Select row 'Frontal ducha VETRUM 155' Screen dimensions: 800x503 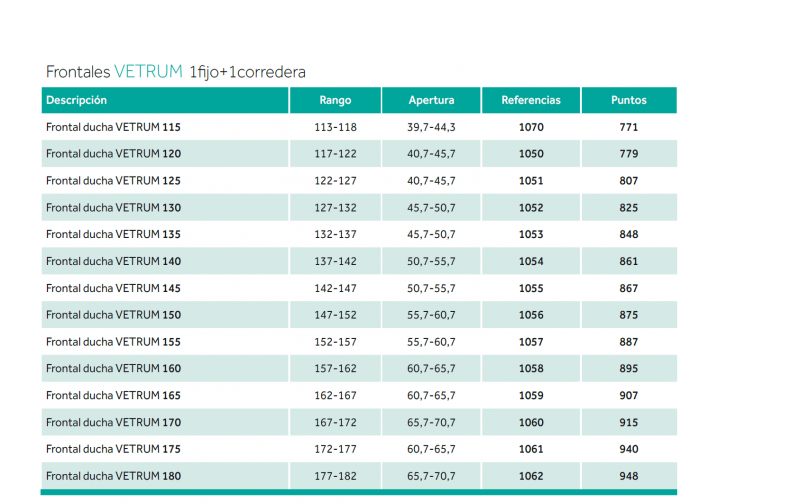(x=359, y=342)
